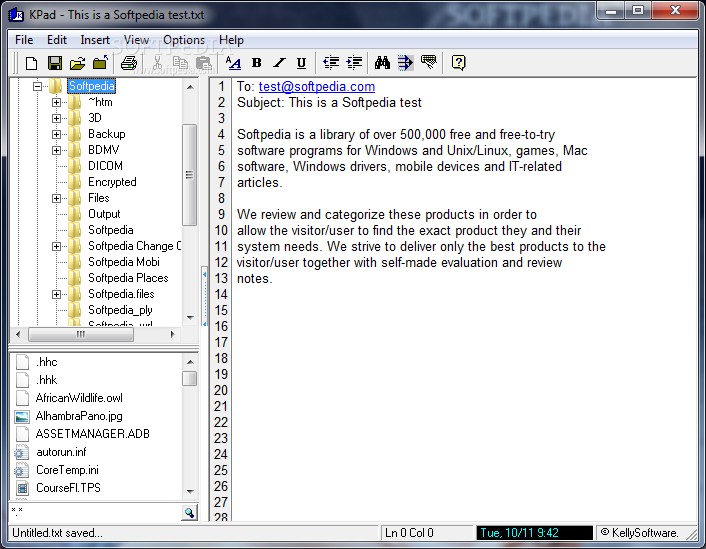The image size is (706, 549).
Task: Click line 4 in the editor text
Action: click(x=396, y=135)
